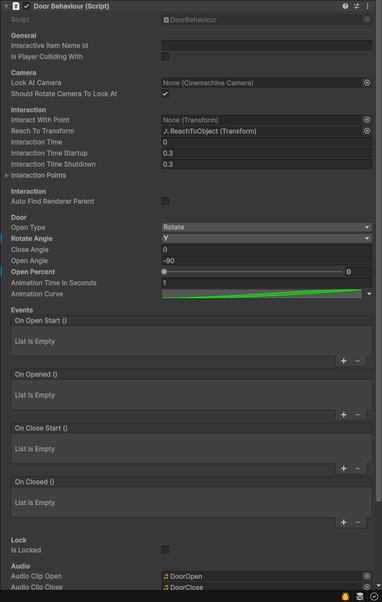Enable Auto Find Renderer Parent checkbox
Image resolution: width=382 pixels, height=602 pixels.
(165, 201)
